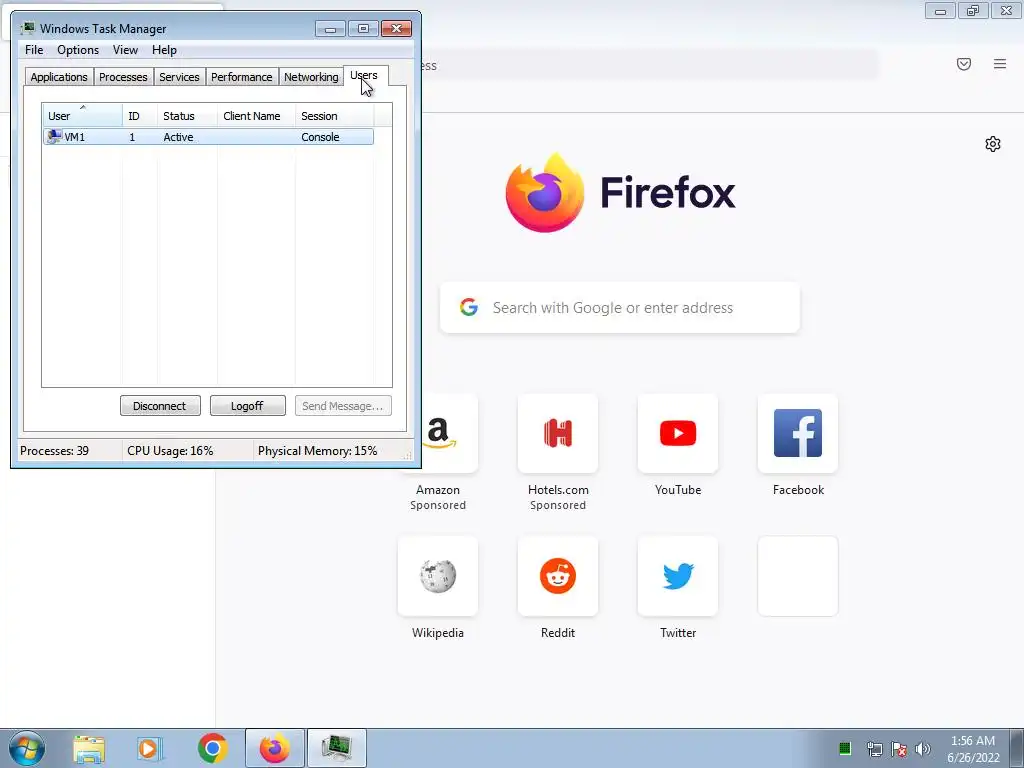Click the Send Message button
This screenshot has height=768, width=1024.
343,406
